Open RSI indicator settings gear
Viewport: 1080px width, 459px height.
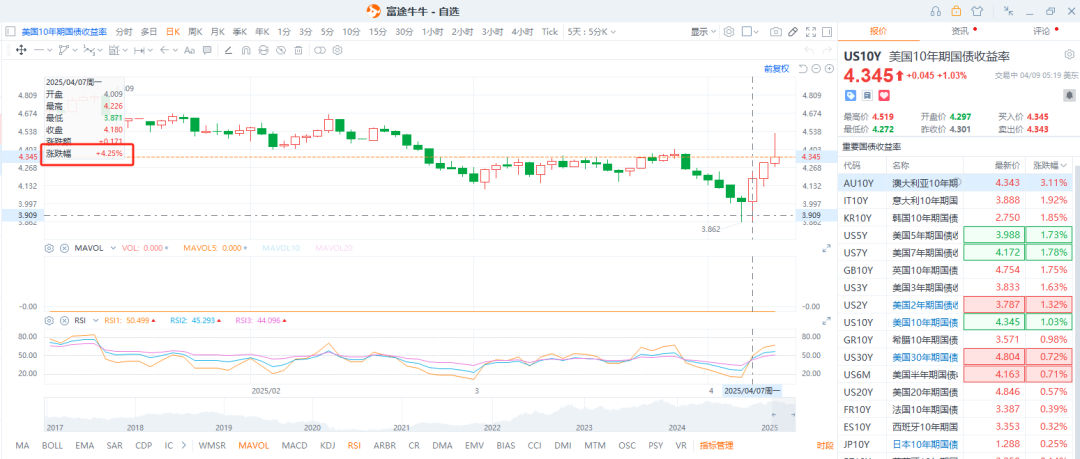pyautogui.click(x=50, y=320)
